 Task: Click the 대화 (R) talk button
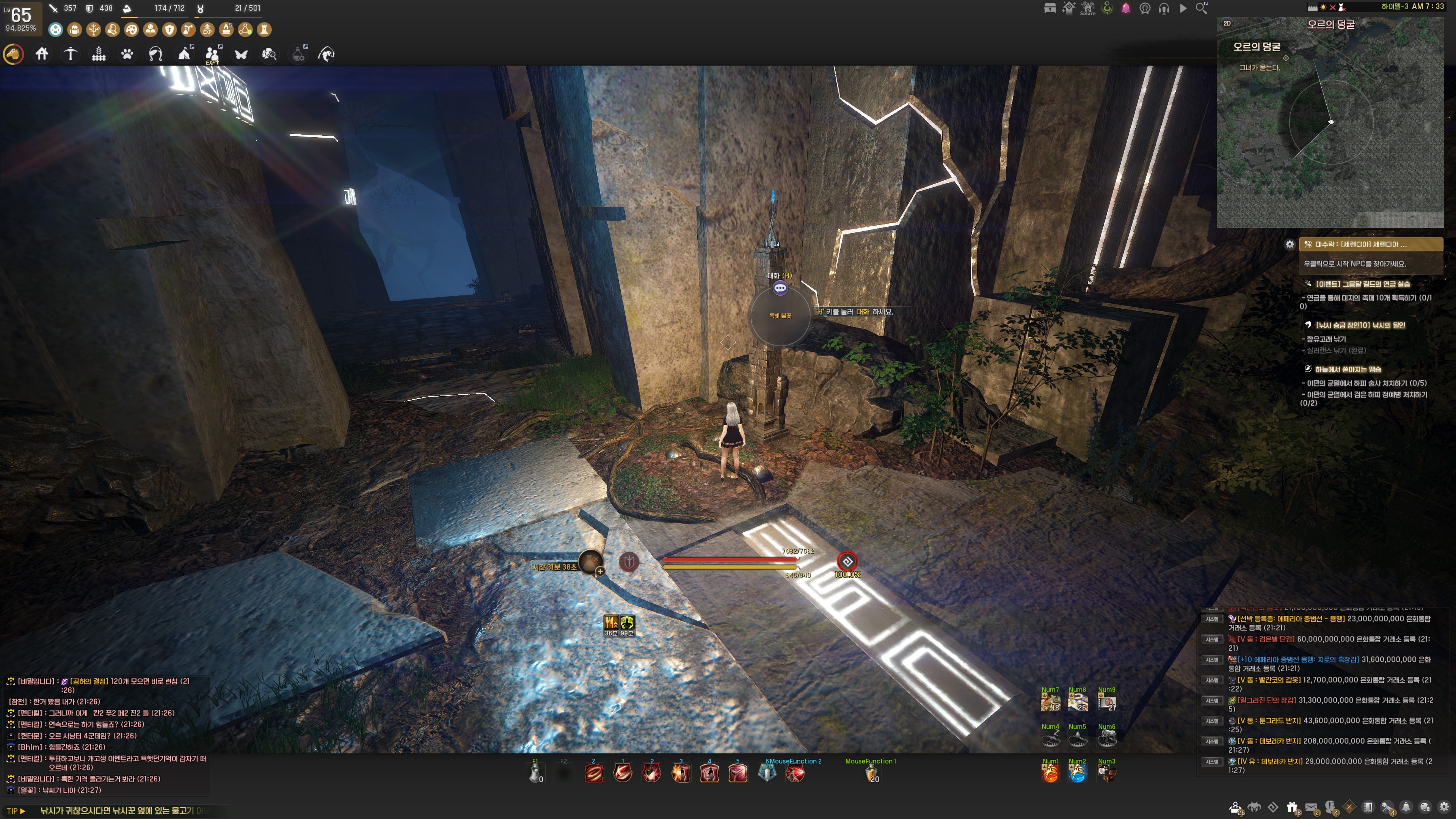[x=780, y=288]
